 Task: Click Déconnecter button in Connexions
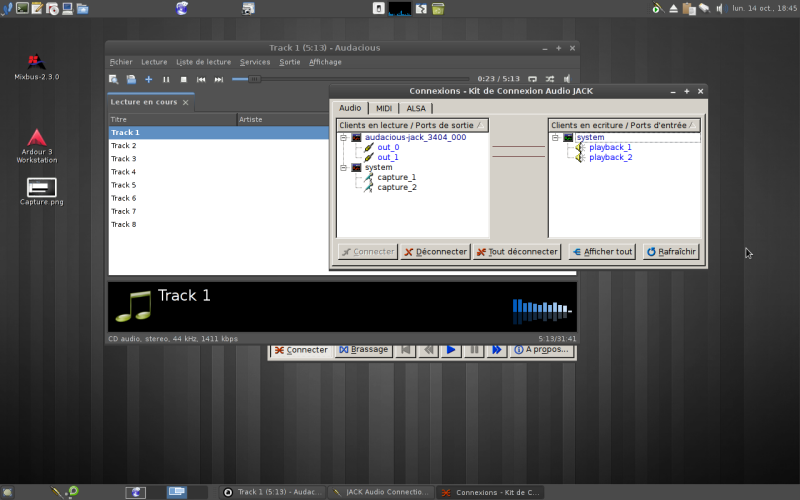point(435,252)
